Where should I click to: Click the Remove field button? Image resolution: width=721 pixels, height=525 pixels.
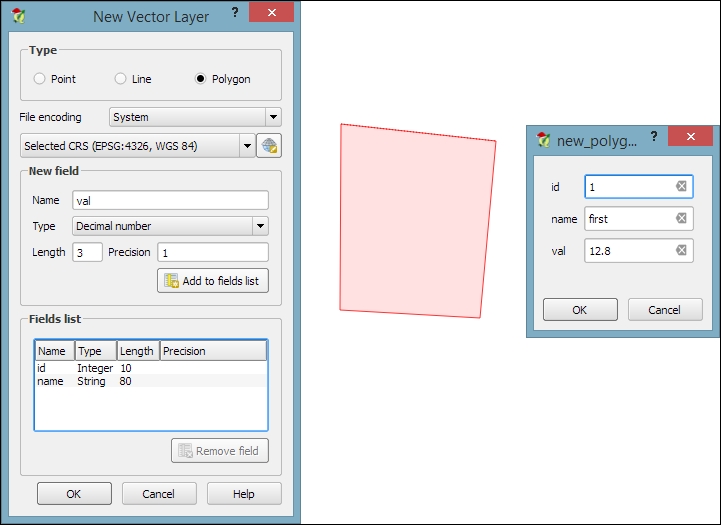(220, 451)
